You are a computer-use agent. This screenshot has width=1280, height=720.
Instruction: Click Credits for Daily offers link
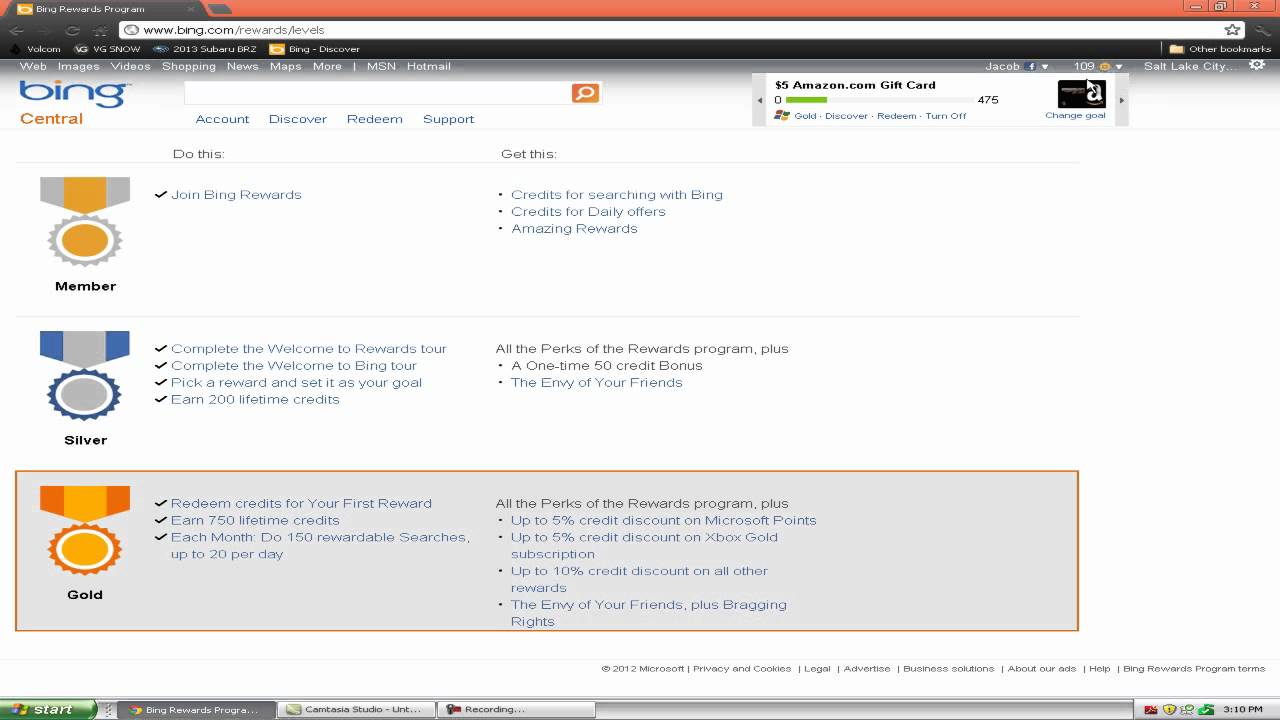click(x=588, y=212)
